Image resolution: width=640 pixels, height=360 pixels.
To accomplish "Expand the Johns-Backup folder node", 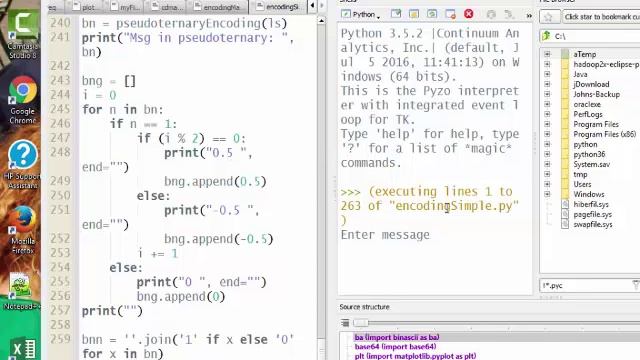I will [x=547, y=94].
